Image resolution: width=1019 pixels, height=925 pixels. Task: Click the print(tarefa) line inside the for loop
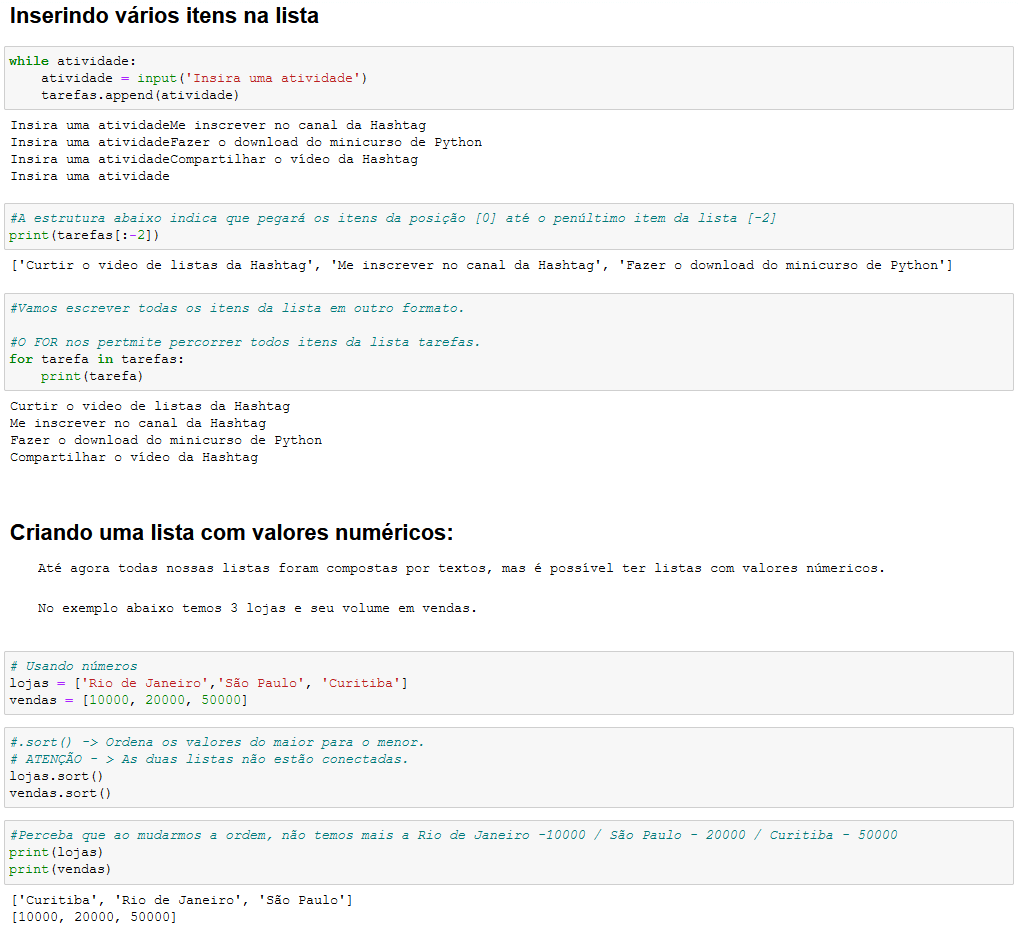[x=92, y=376]
